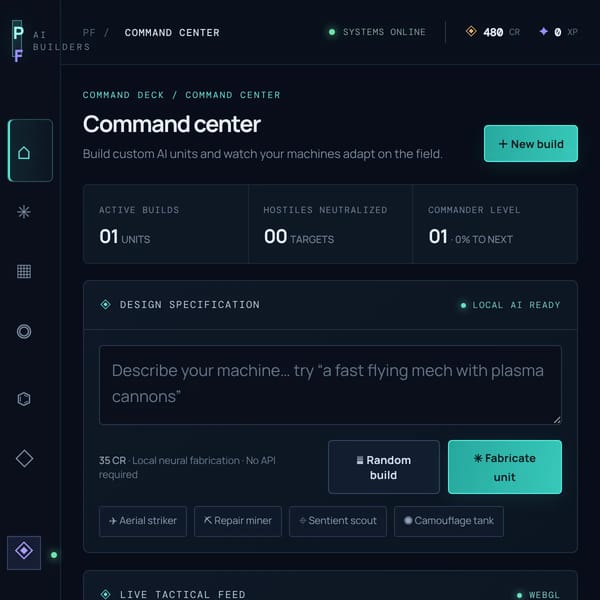The height and width of the screenshot is (600, 600).
Task: Click the Command Center breadcrumb in the header
Action: point(172,33)
